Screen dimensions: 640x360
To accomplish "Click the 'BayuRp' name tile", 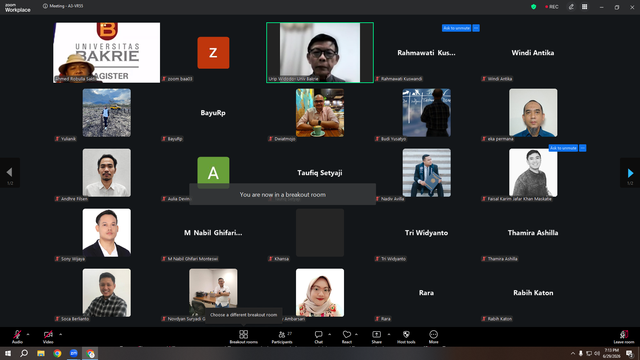I will click(x=213, y=113).
